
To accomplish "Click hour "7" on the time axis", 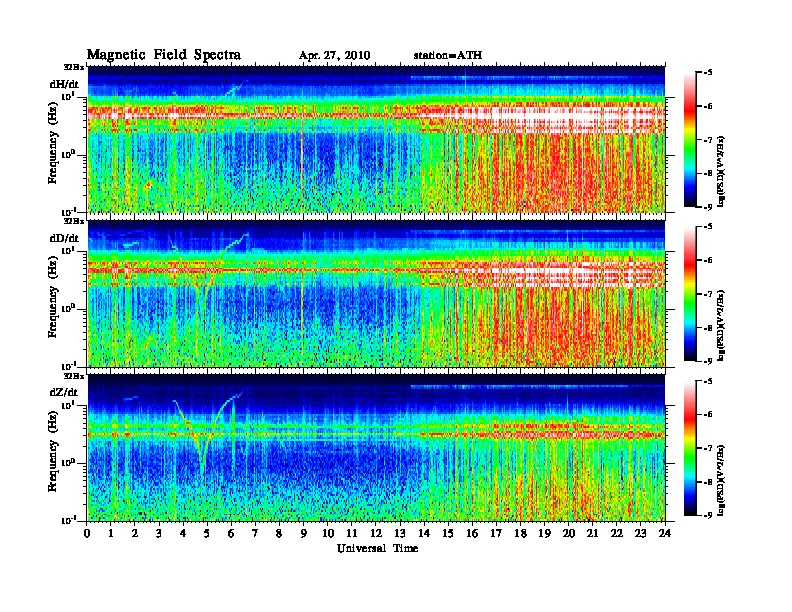I will [256, 533].
